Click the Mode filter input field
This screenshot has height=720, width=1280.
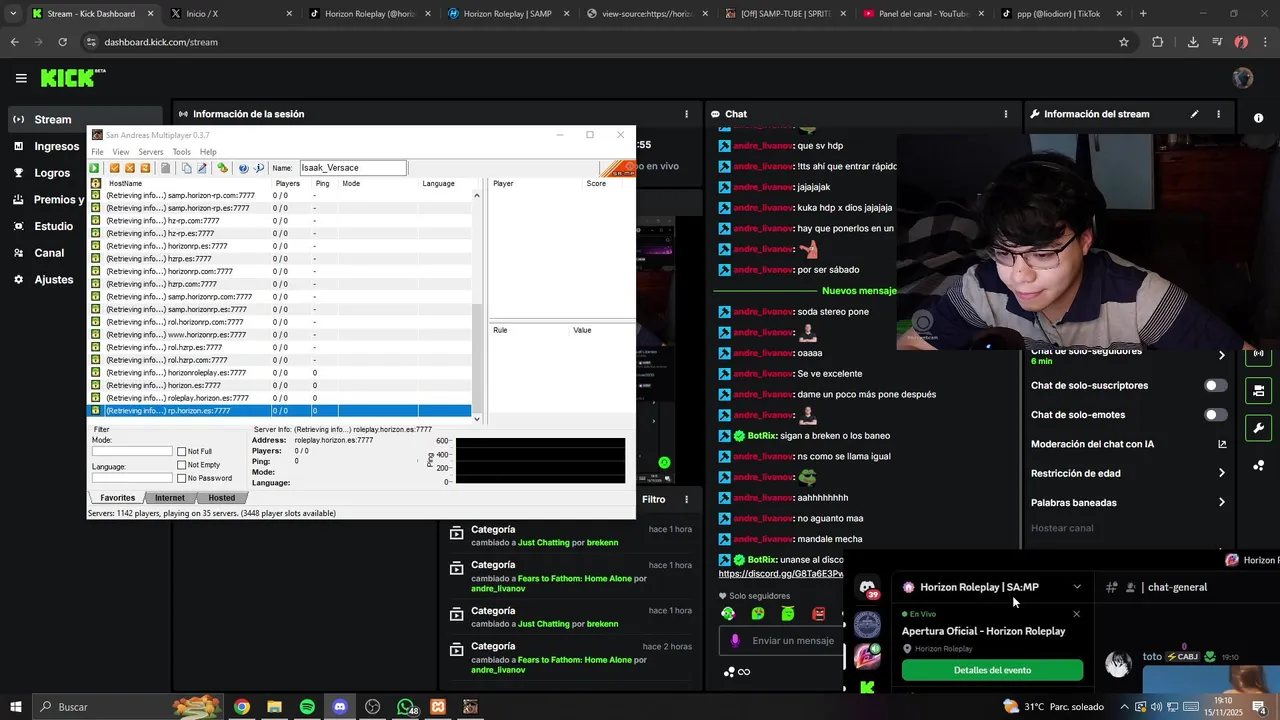pos(132,452)
